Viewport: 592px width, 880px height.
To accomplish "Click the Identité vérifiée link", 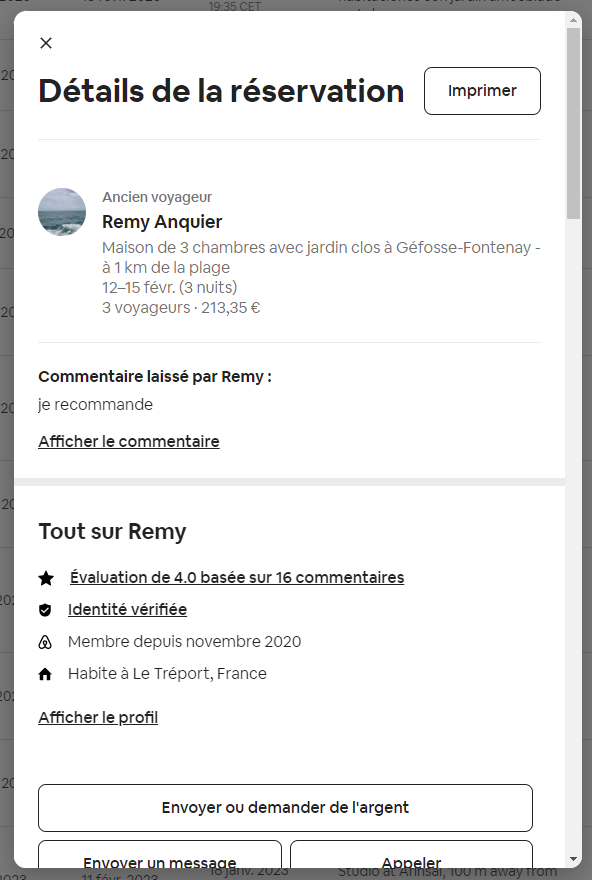I will 127,609.
